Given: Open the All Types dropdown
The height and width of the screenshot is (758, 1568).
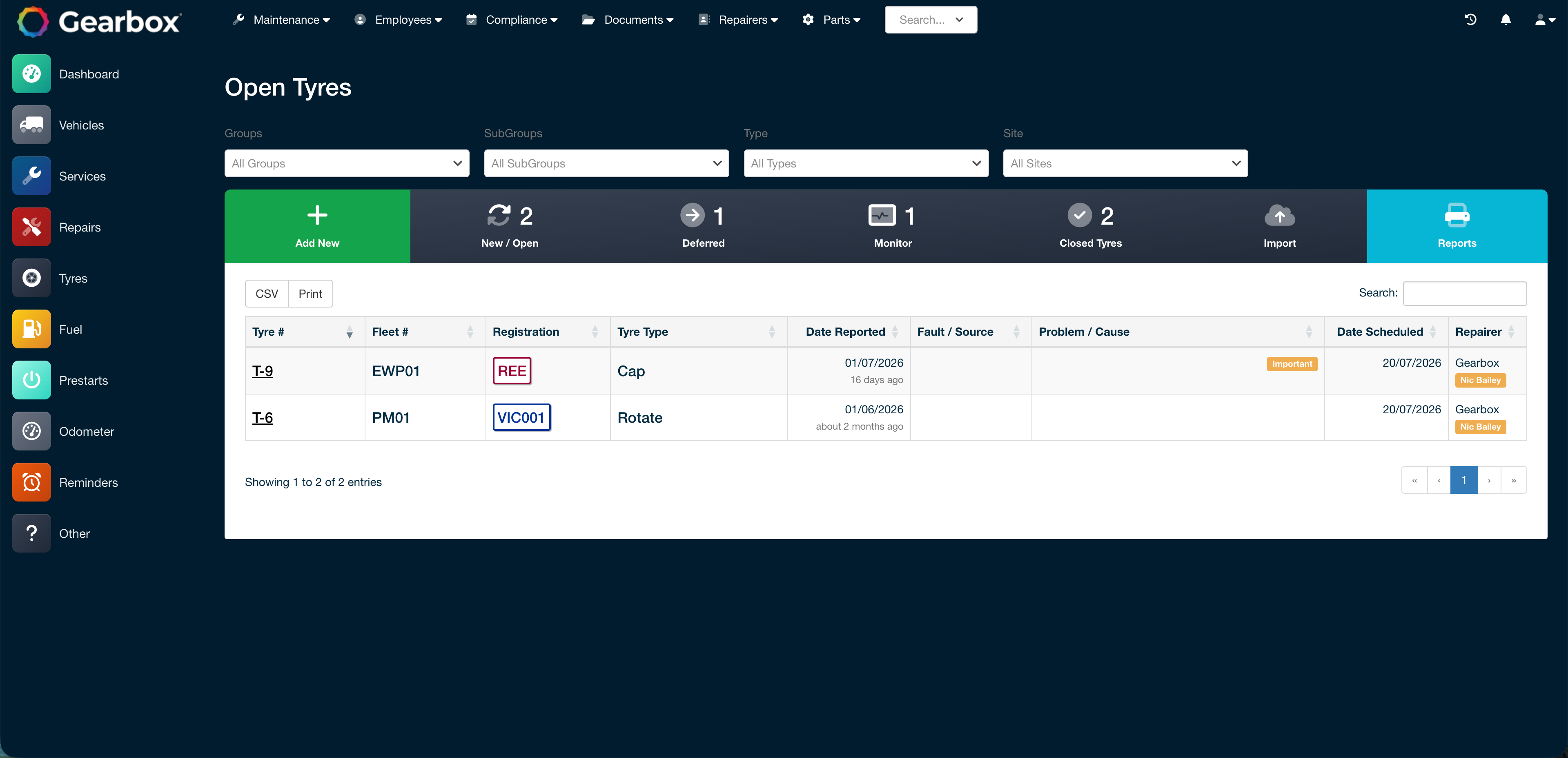Looking at the screenshot, I should [866, 163].
